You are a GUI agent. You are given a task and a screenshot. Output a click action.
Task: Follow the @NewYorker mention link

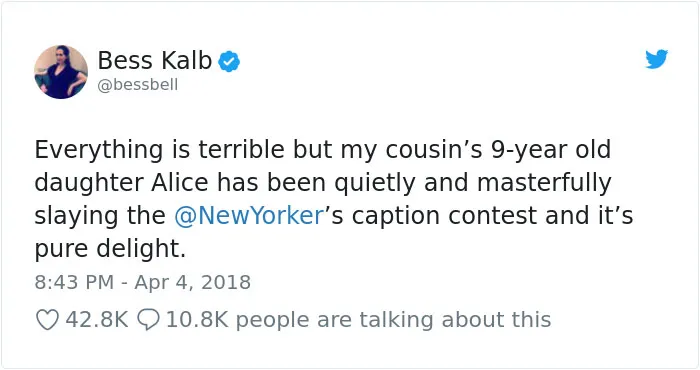pos(249,216)
